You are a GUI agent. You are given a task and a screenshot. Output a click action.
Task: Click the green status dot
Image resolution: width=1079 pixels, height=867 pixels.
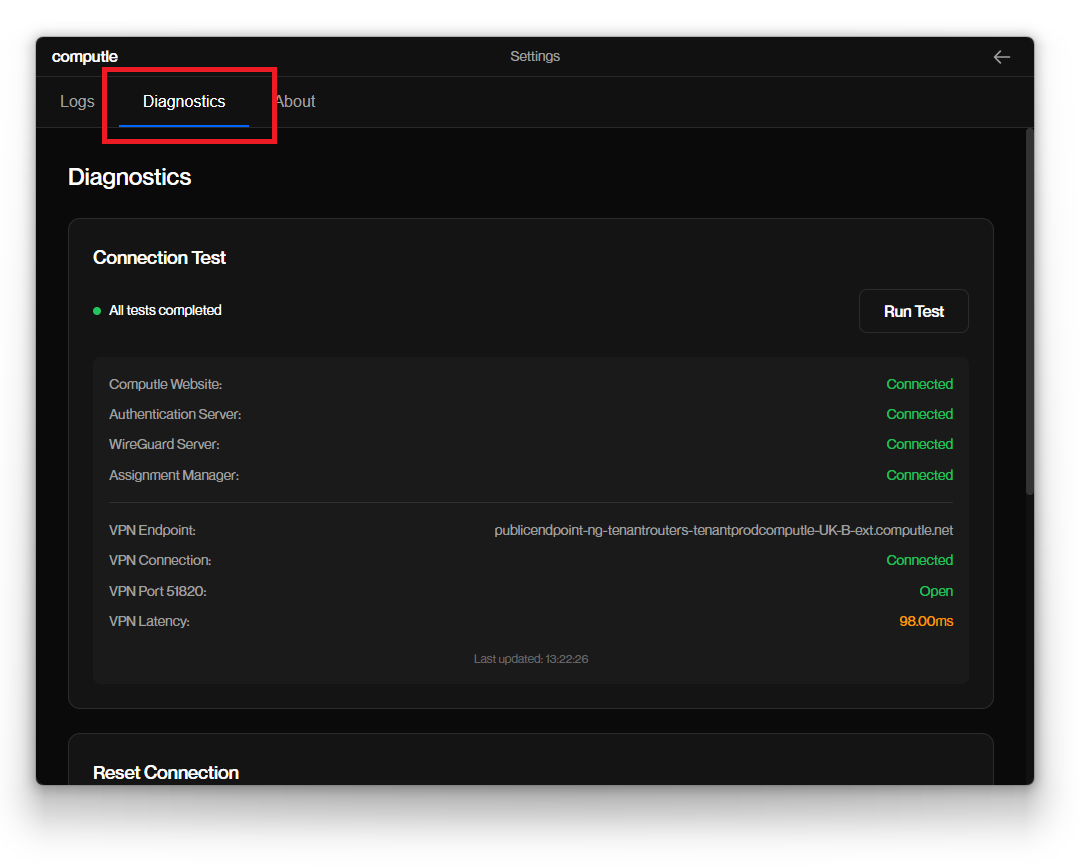coord(97,311)
